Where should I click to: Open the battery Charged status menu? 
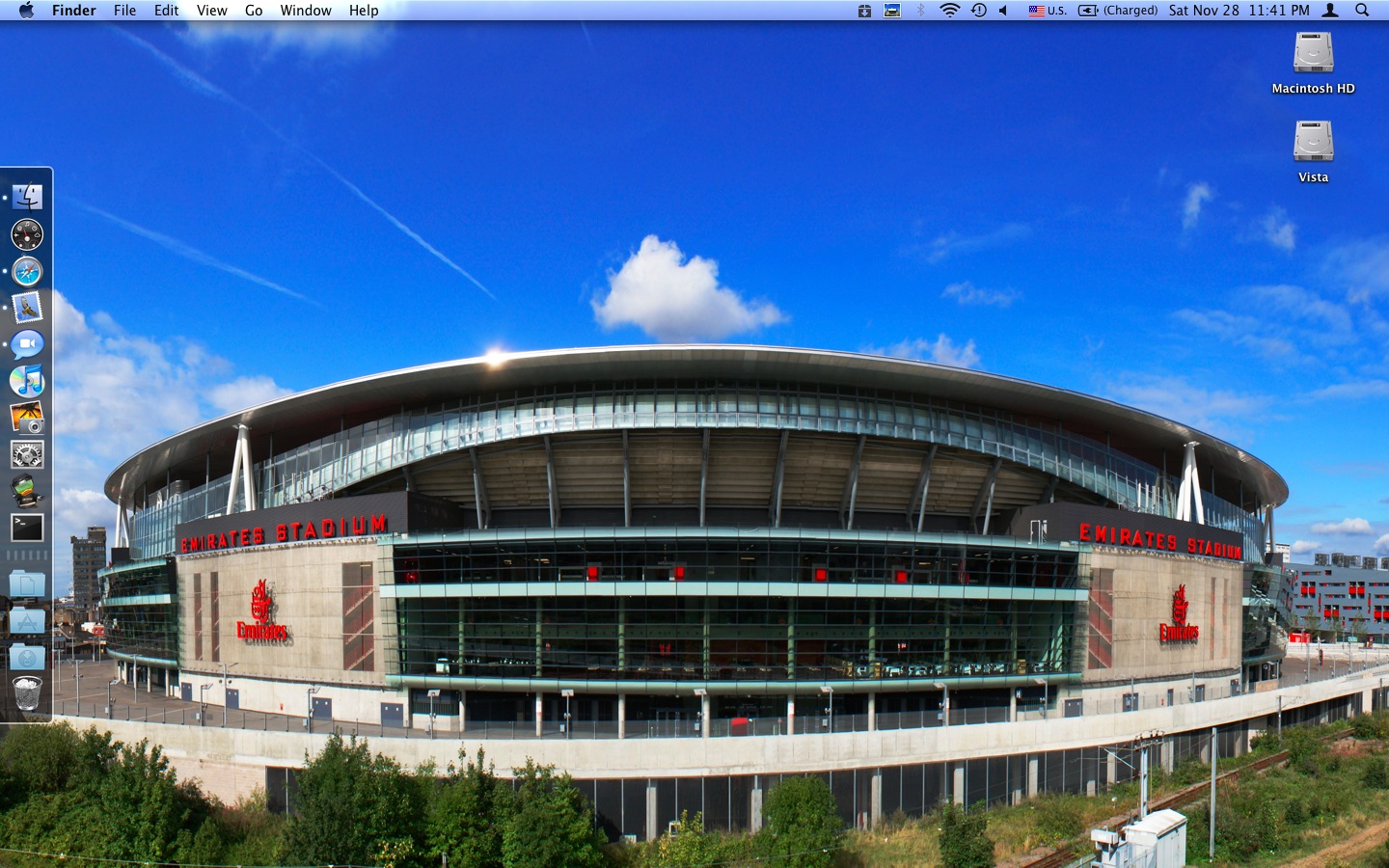(x=1118, y=10)
